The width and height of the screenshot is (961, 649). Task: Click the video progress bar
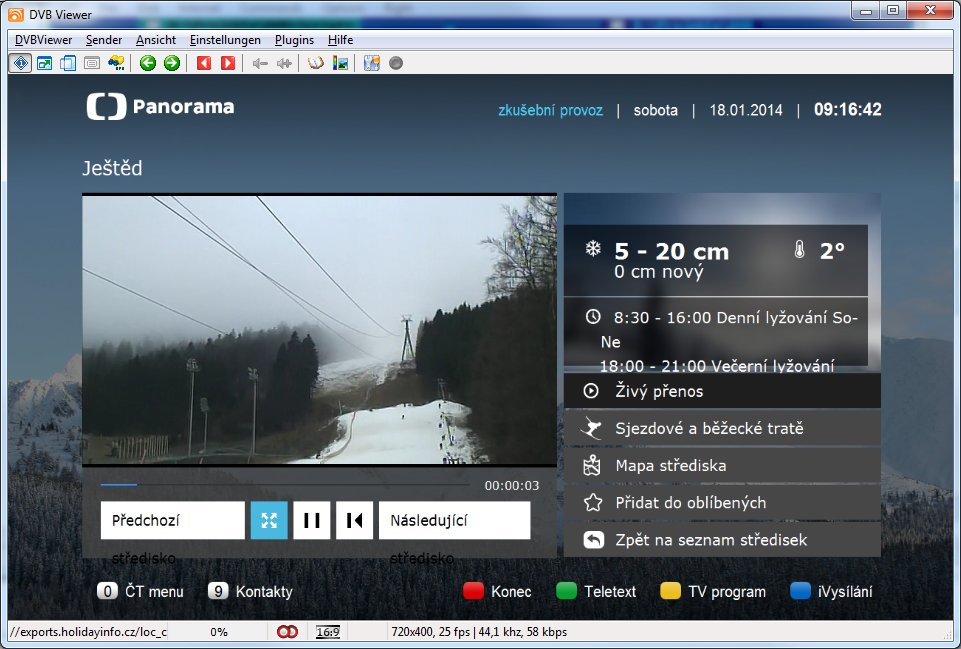point(286,485)
